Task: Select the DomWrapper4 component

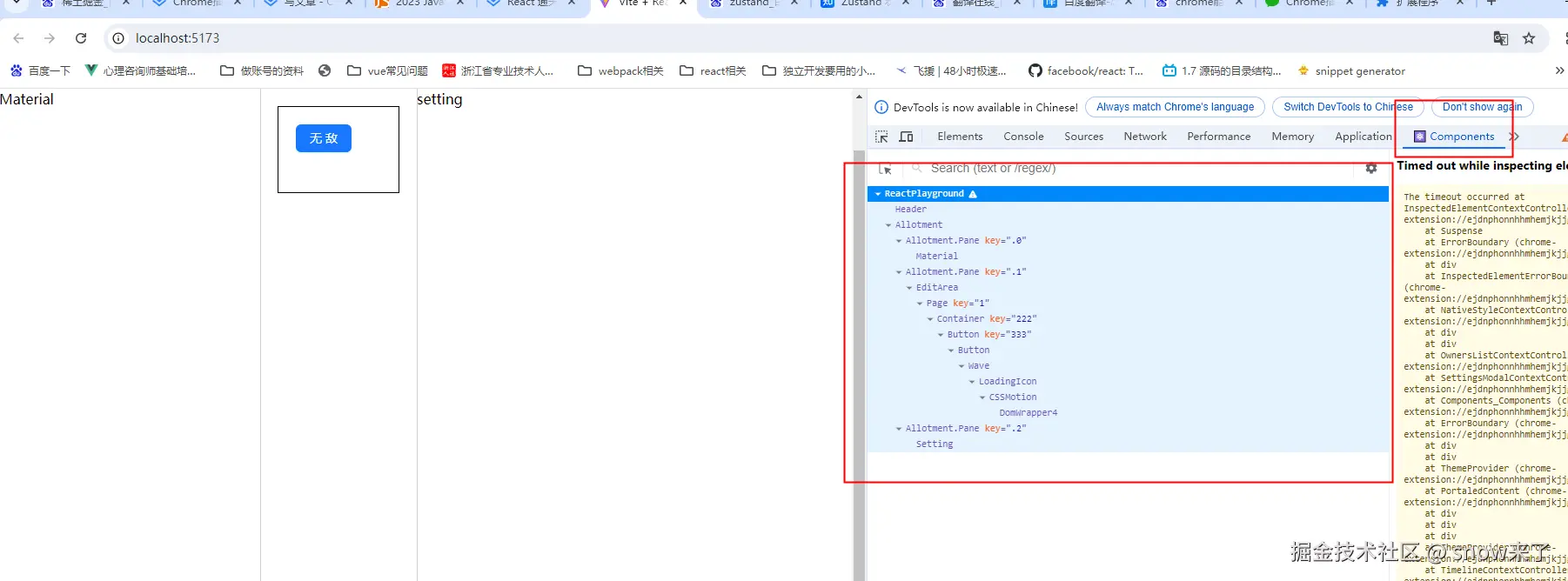Action: [1029, 413]
